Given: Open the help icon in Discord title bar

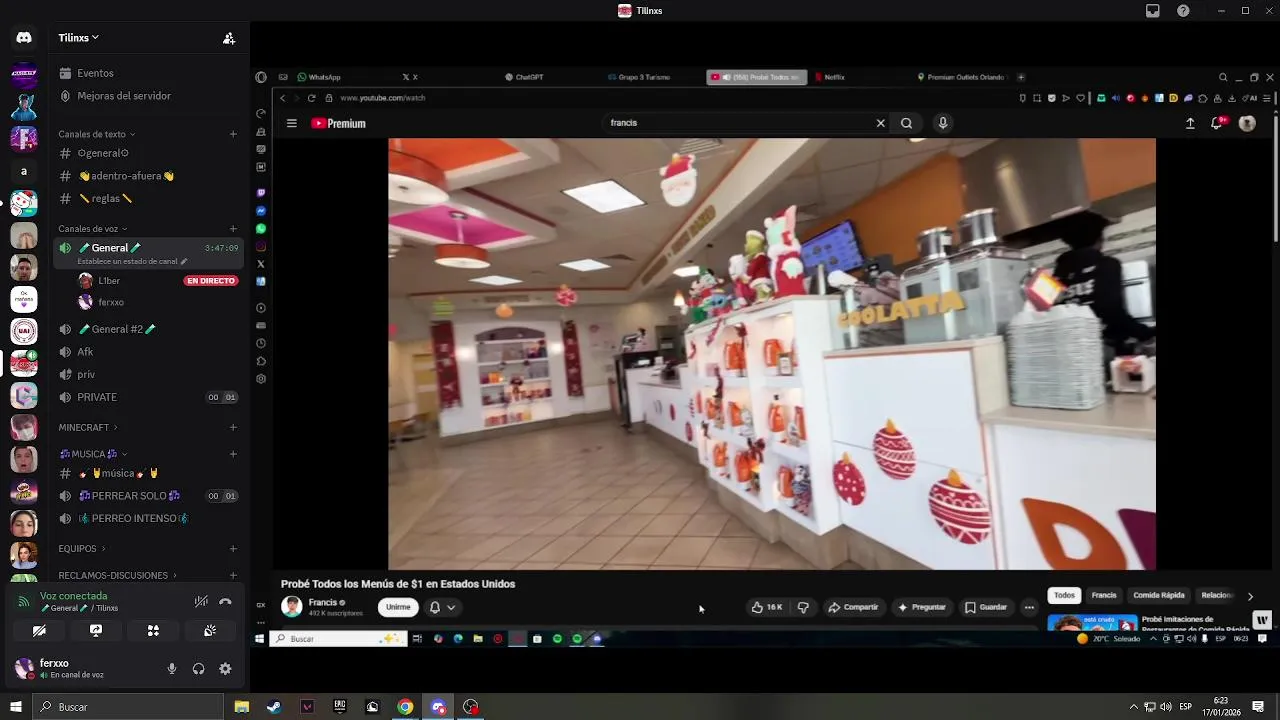Looking at the screenshot, I should tap(1184, 11).
